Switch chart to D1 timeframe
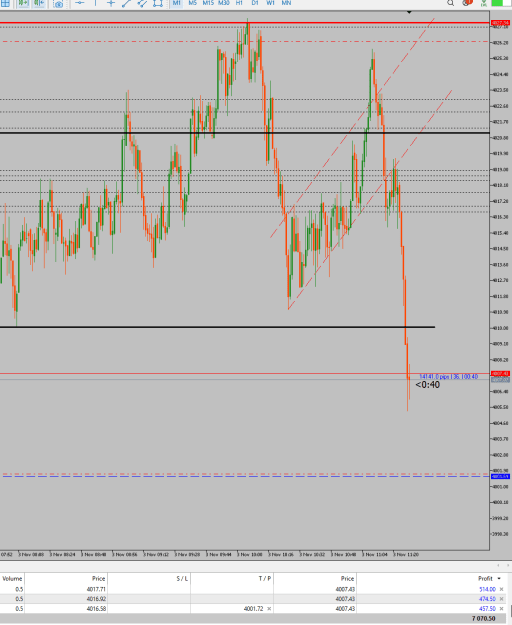 (255, 3)
